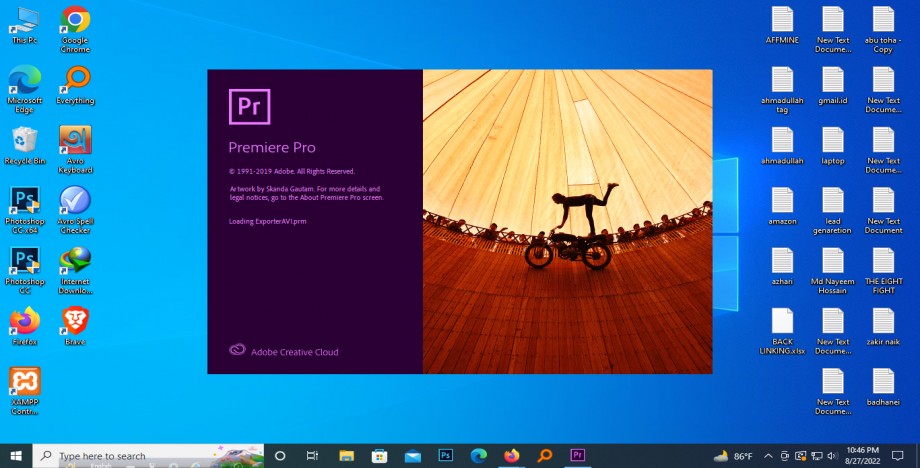
Task: Click the Photoshop taskbar button
Action: (446, 456)
